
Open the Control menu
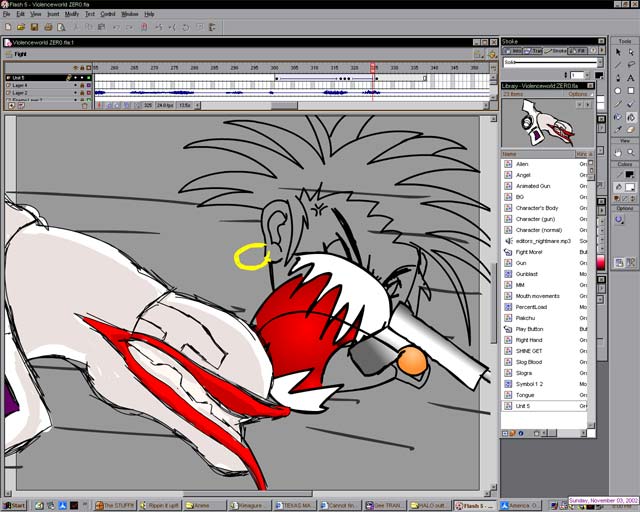tap(108, 14)
